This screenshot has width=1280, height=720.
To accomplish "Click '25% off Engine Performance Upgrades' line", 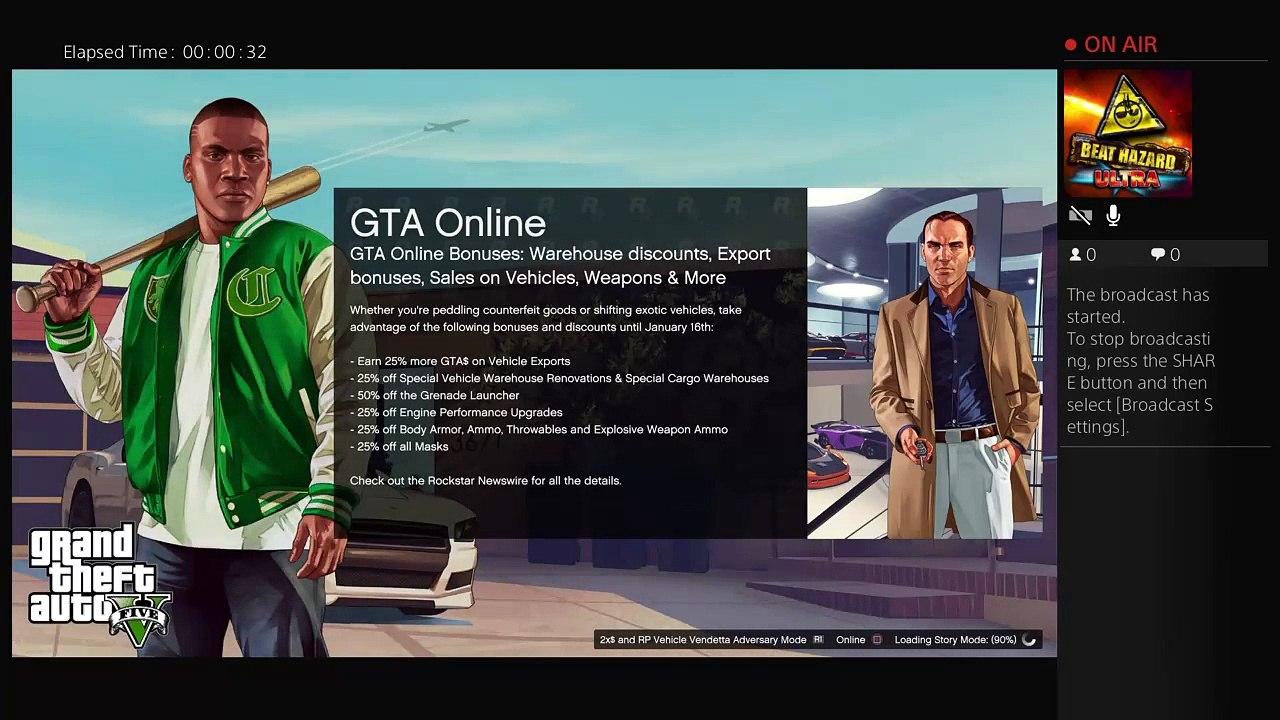I will coord(456,412).
